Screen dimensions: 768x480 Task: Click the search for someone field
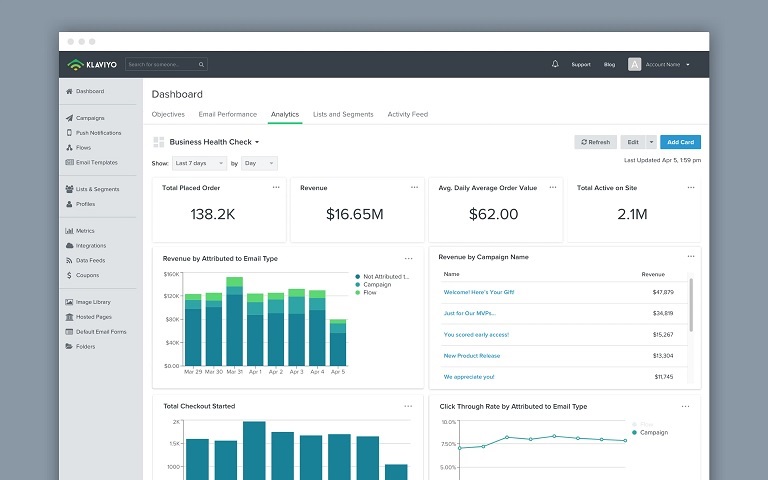coord(166,64)
